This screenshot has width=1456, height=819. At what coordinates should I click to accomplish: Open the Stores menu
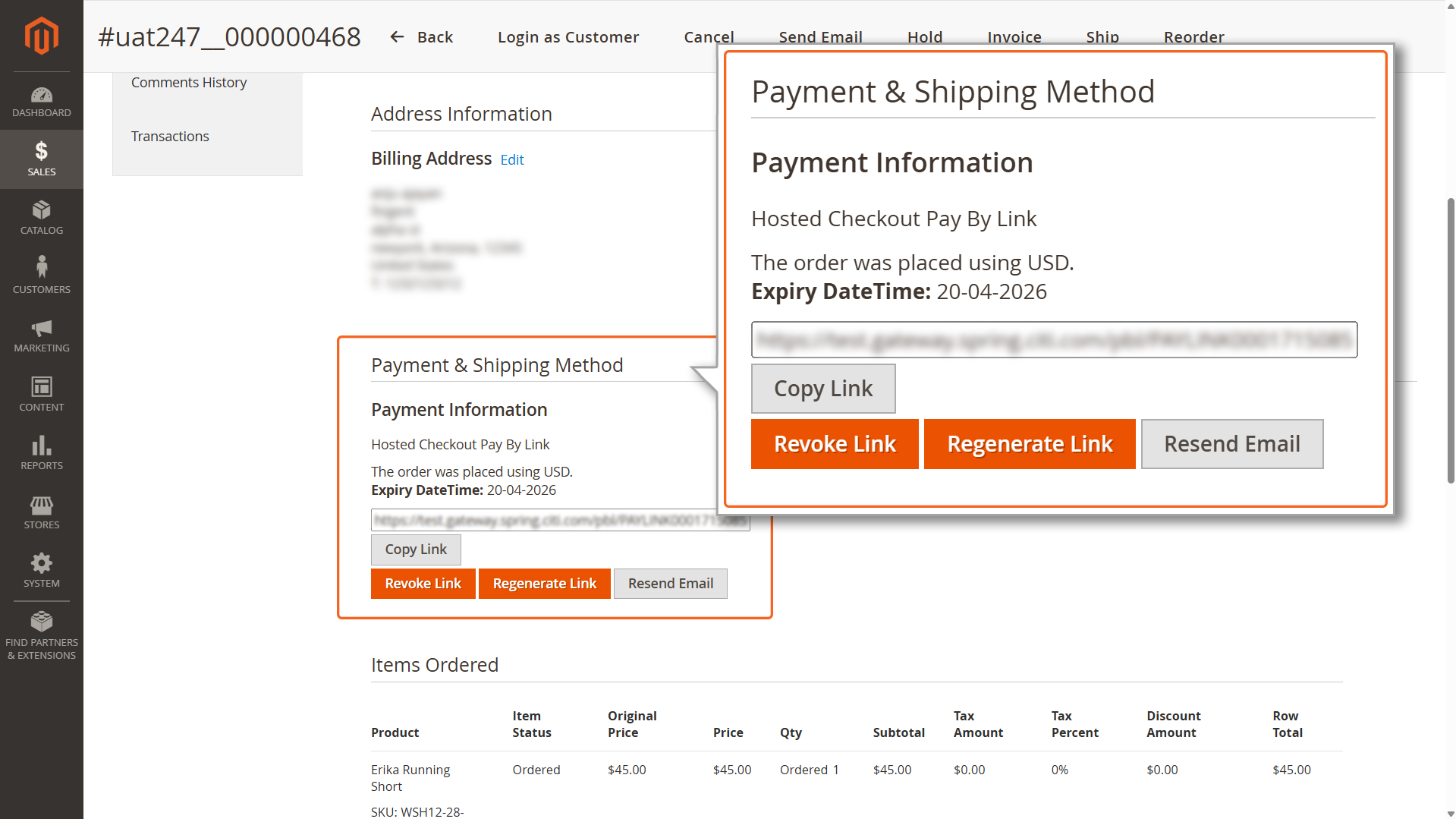[x=41, y=512]
